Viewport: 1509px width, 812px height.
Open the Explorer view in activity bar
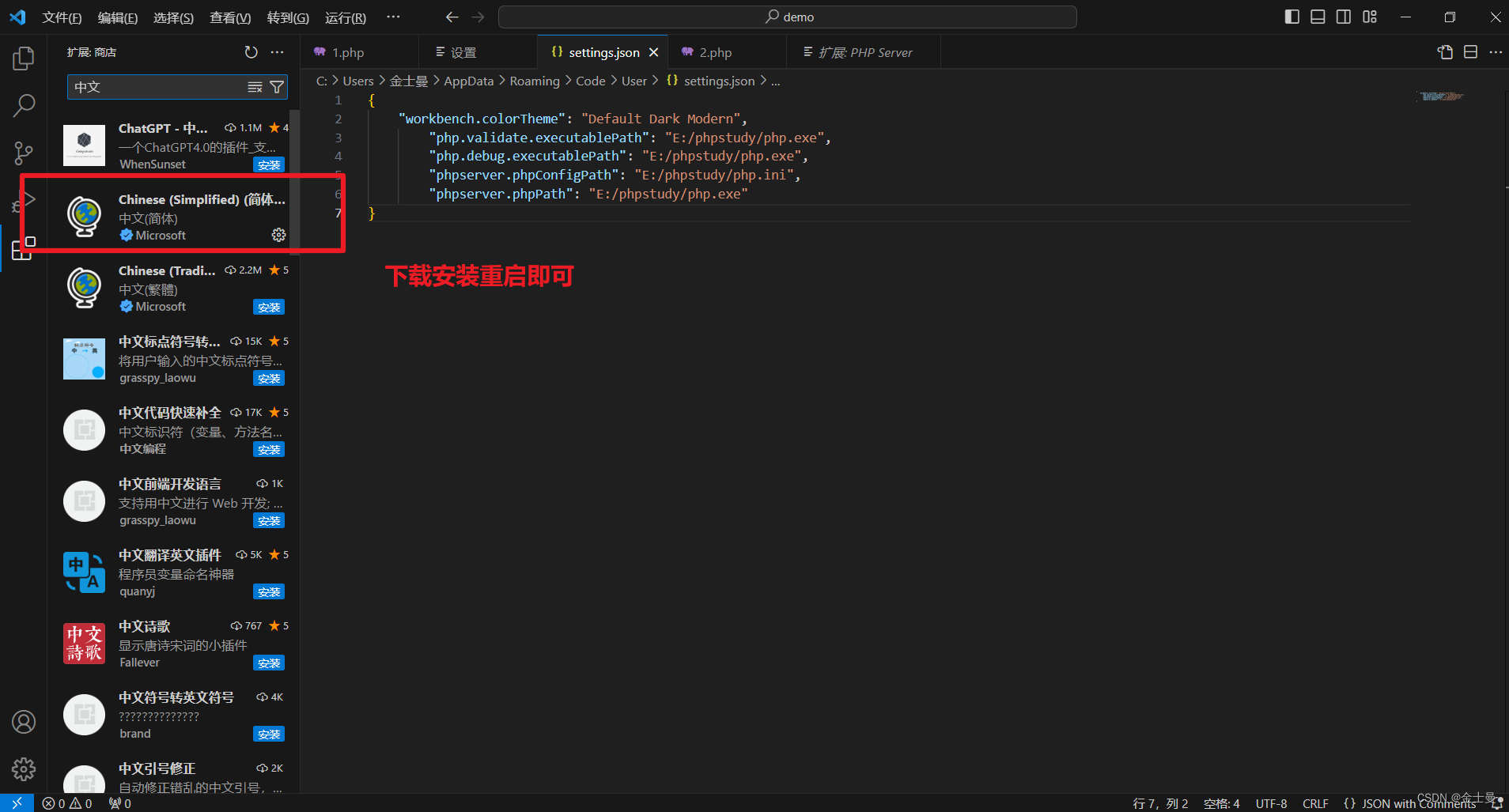coord(24,58)
